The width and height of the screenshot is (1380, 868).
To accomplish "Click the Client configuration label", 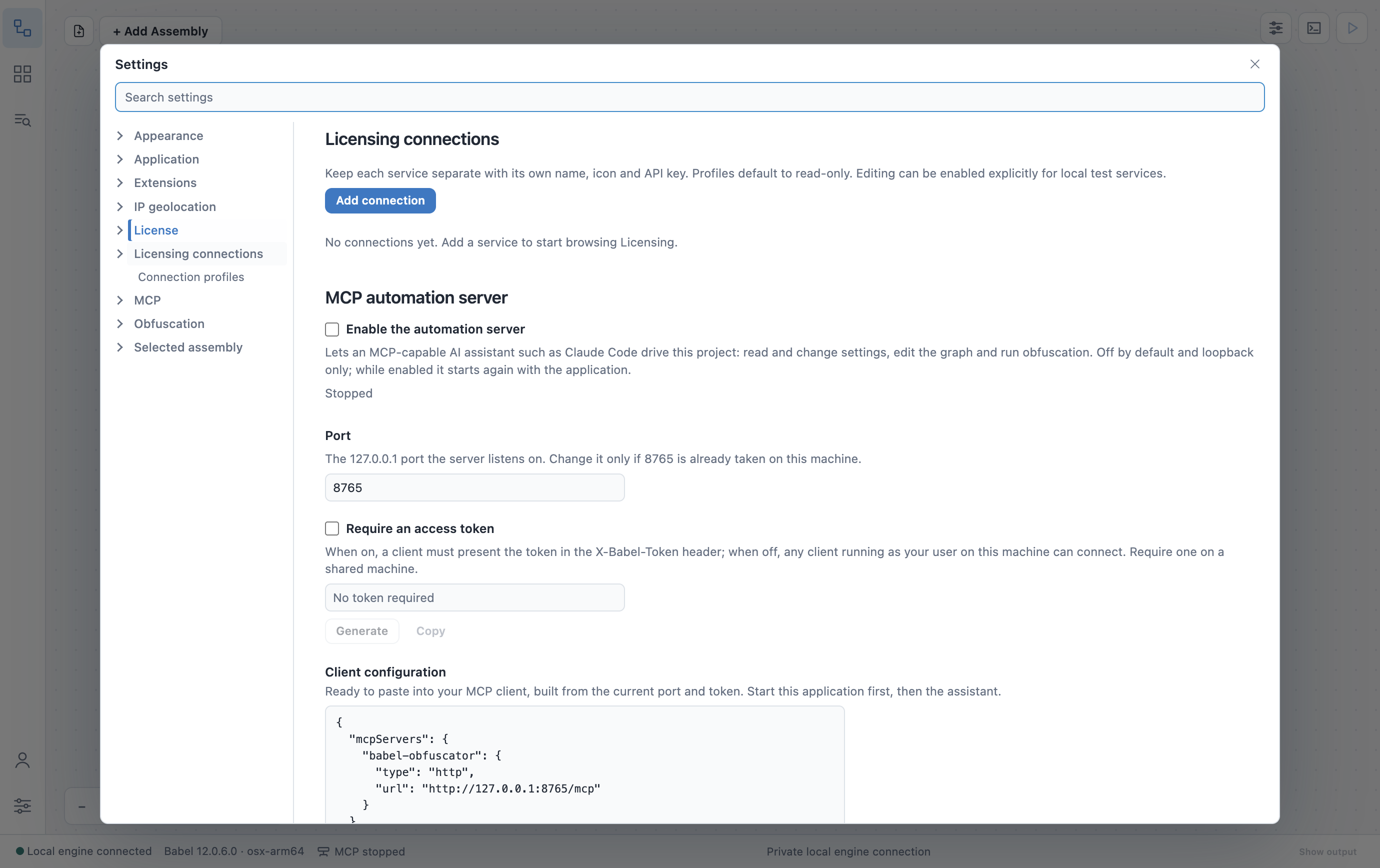I will [x=385, y=672].
